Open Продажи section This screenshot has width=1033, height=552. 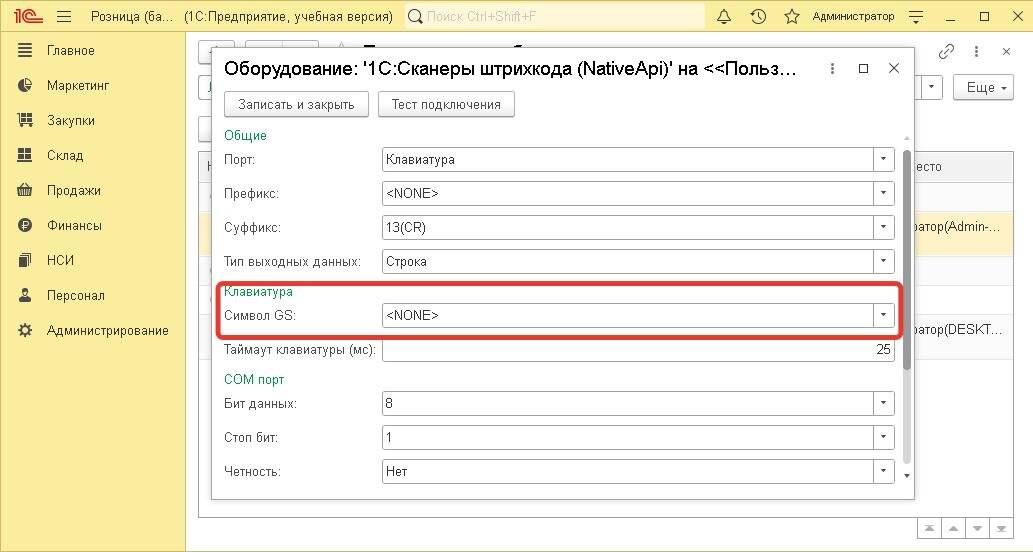(x=74, y=190)
